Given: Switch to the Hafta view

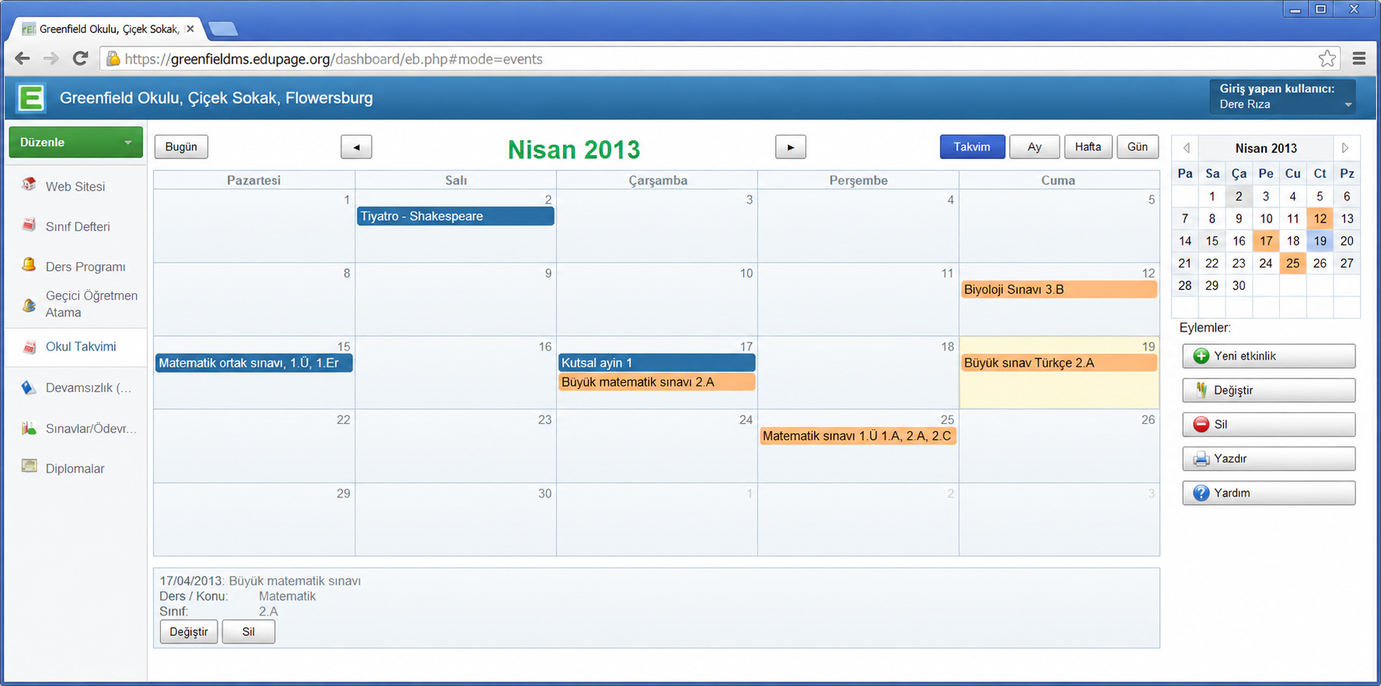Looking at the screenshot, I should point(1088,147).
